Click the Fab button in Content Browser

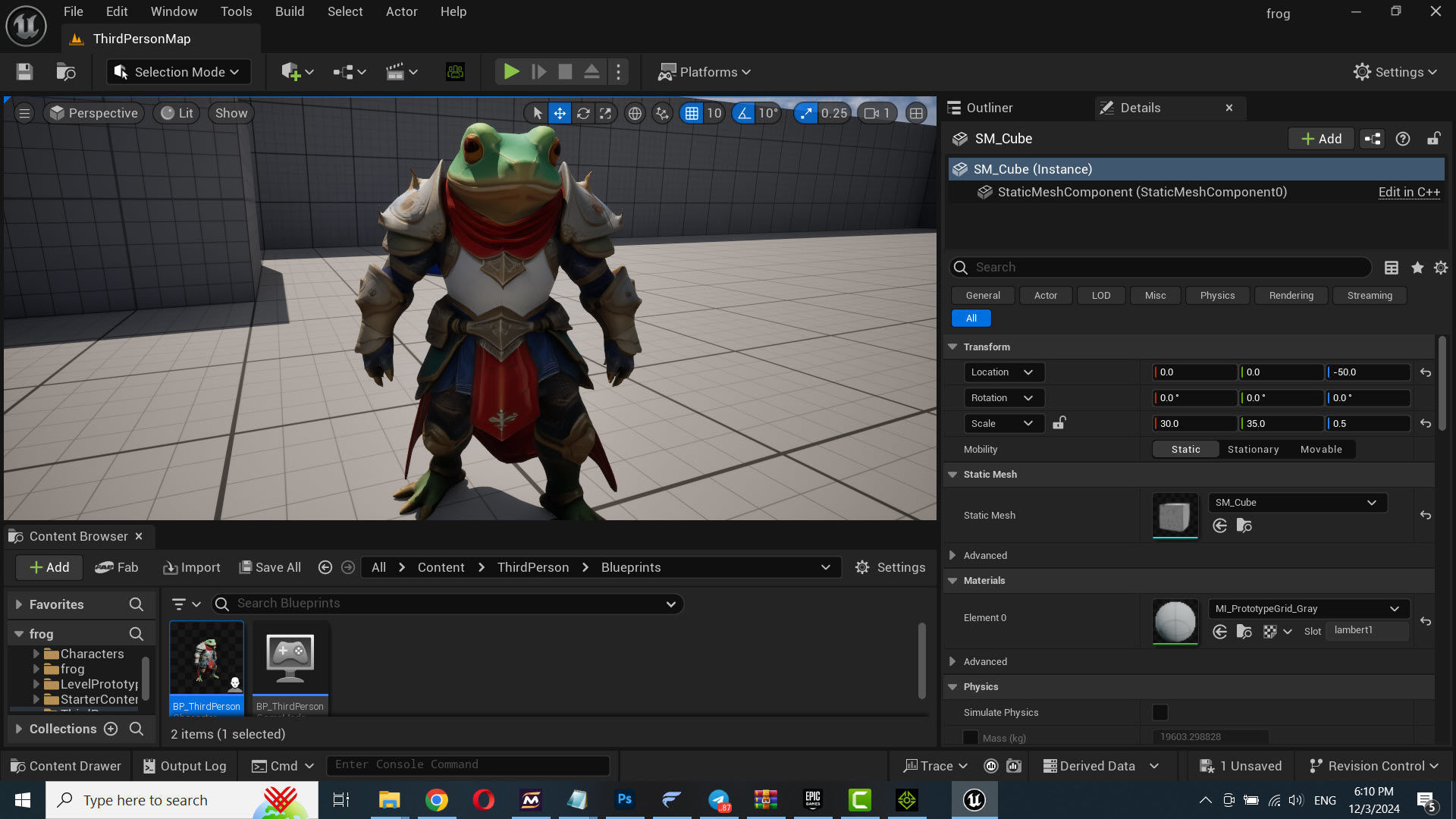point(117,567)
